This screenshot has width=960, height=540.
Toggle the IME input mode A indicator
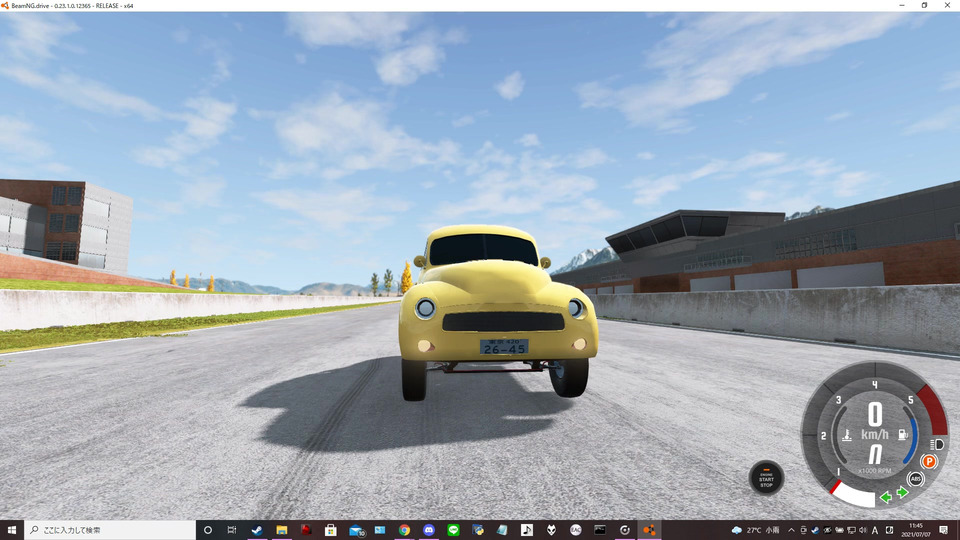coord(875,530)
